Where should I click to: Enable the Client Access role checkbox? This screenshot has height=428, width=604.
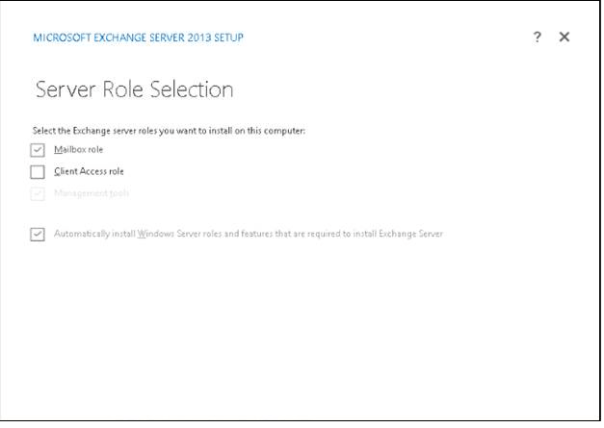pyautogui.click(x=38, y=171)
